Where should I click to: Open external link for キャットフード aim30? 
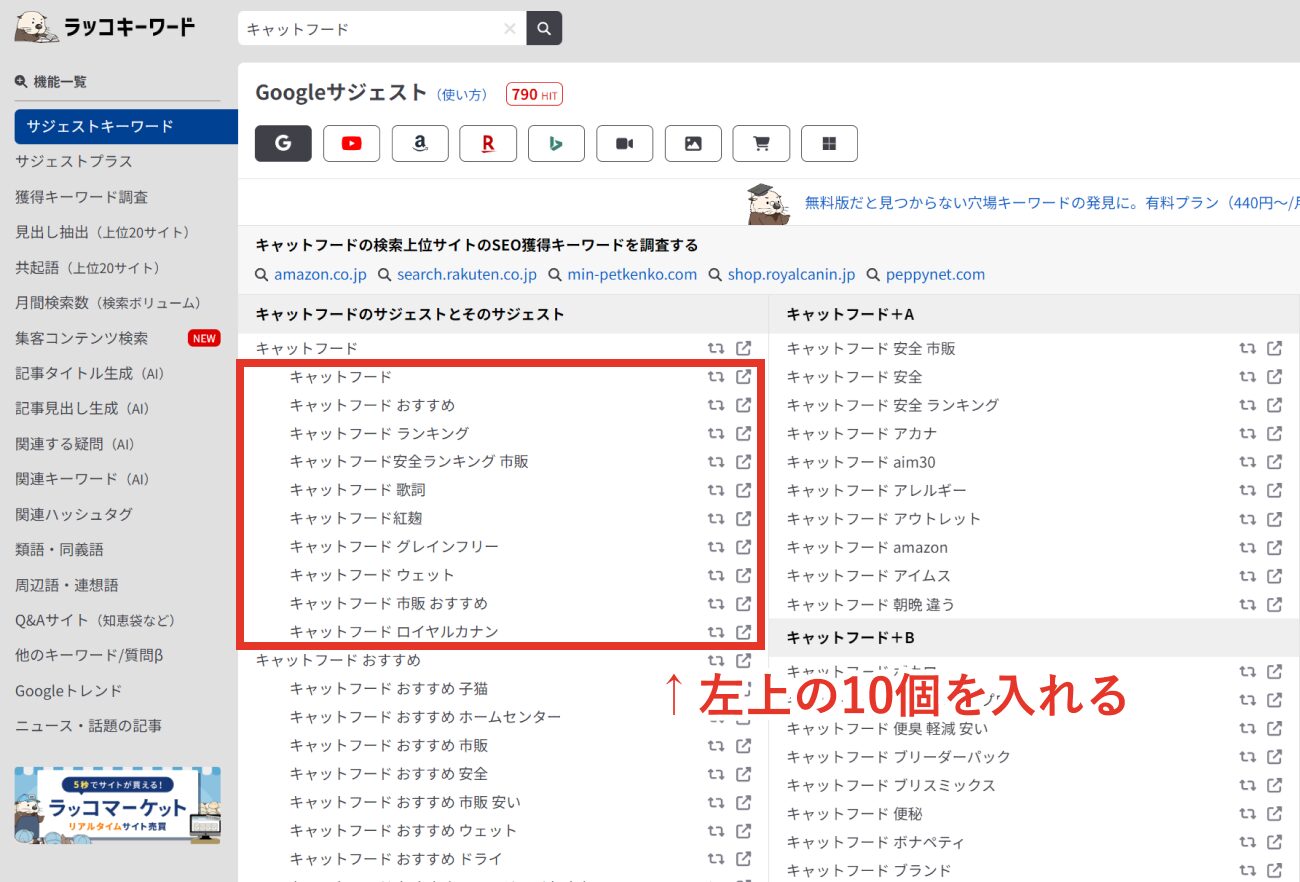[1275, 462]
